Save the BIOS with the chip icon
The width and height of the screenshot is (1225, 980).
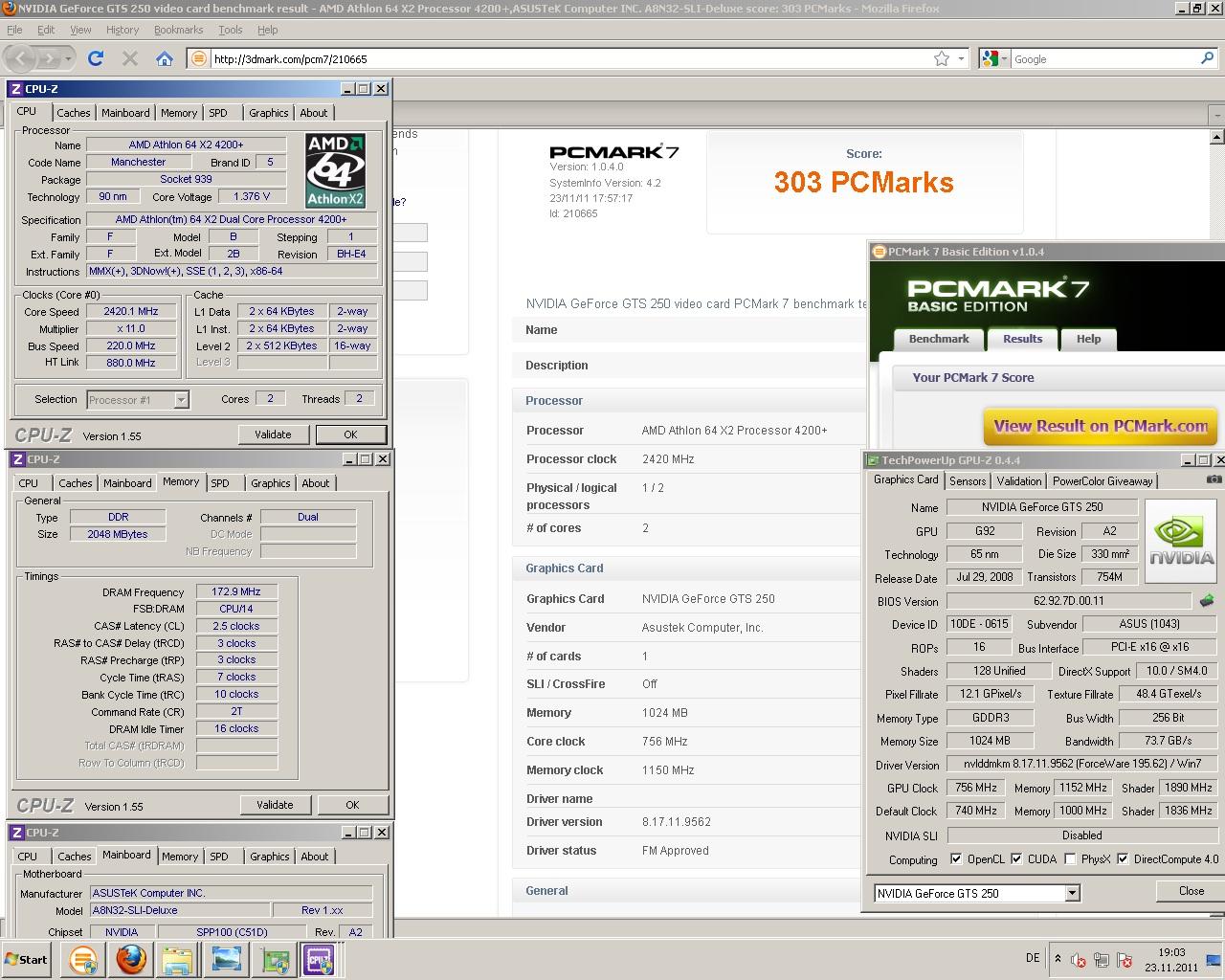(x=1207, y=601)
